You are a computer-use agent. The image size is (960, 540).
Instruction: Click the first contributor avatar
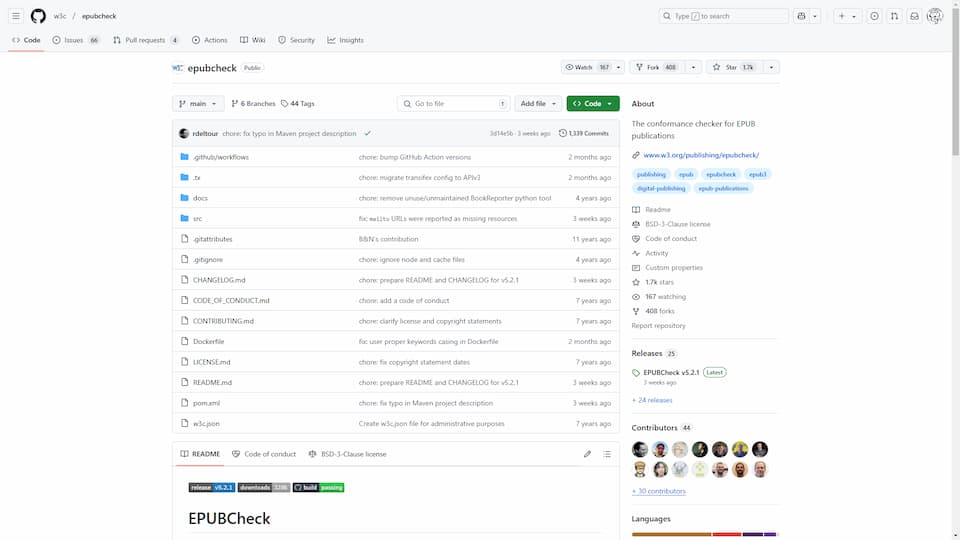pos(640,449)
